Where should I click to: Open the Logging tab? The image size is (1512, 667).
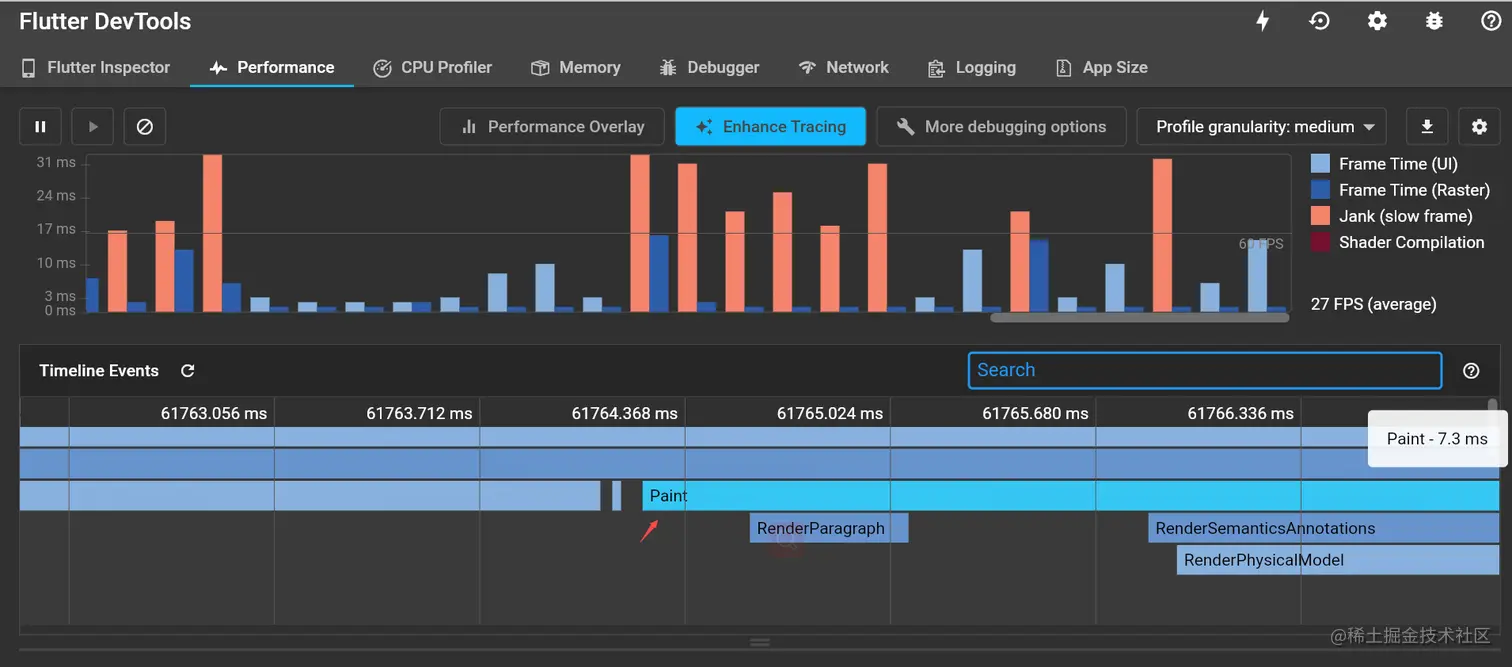tap(972, 67)
